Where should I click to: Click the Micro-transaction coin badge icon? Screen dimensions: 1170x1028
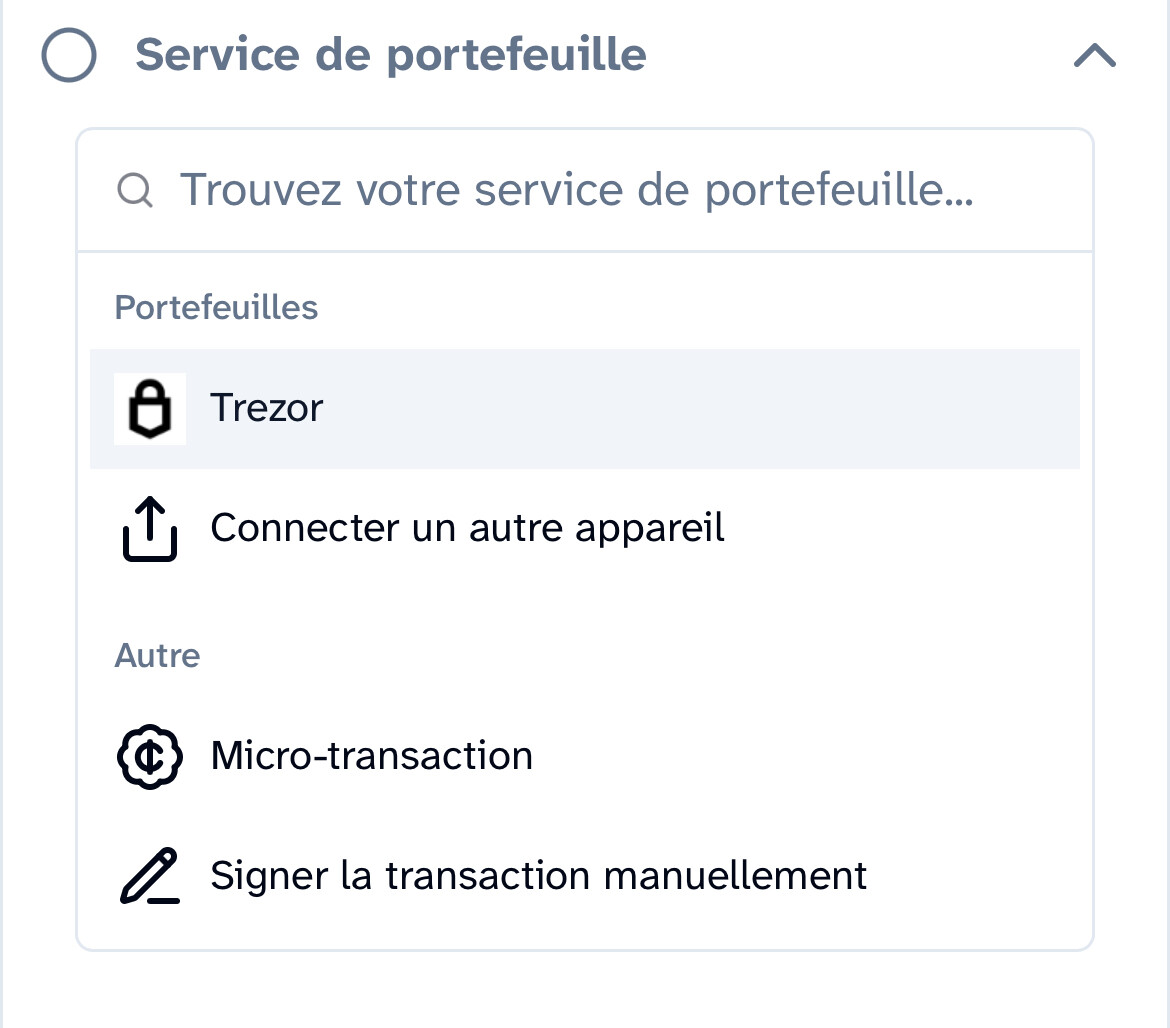point(150,757)
